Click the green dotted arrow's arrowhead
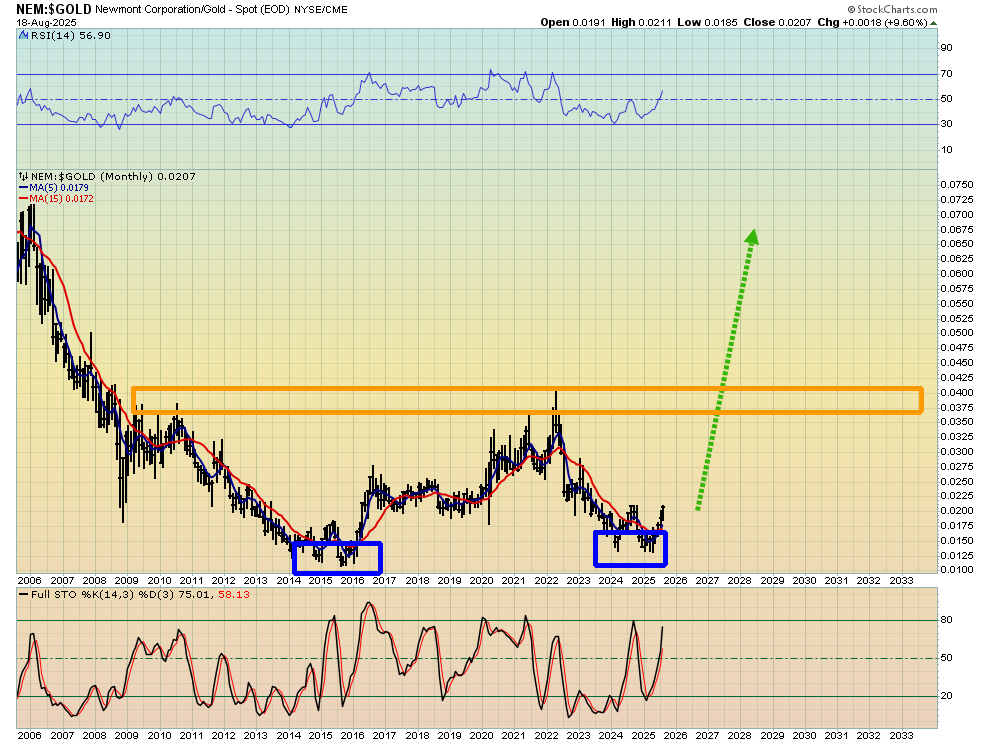This screenshot has width=990, height=744. [x=752, y=237]
